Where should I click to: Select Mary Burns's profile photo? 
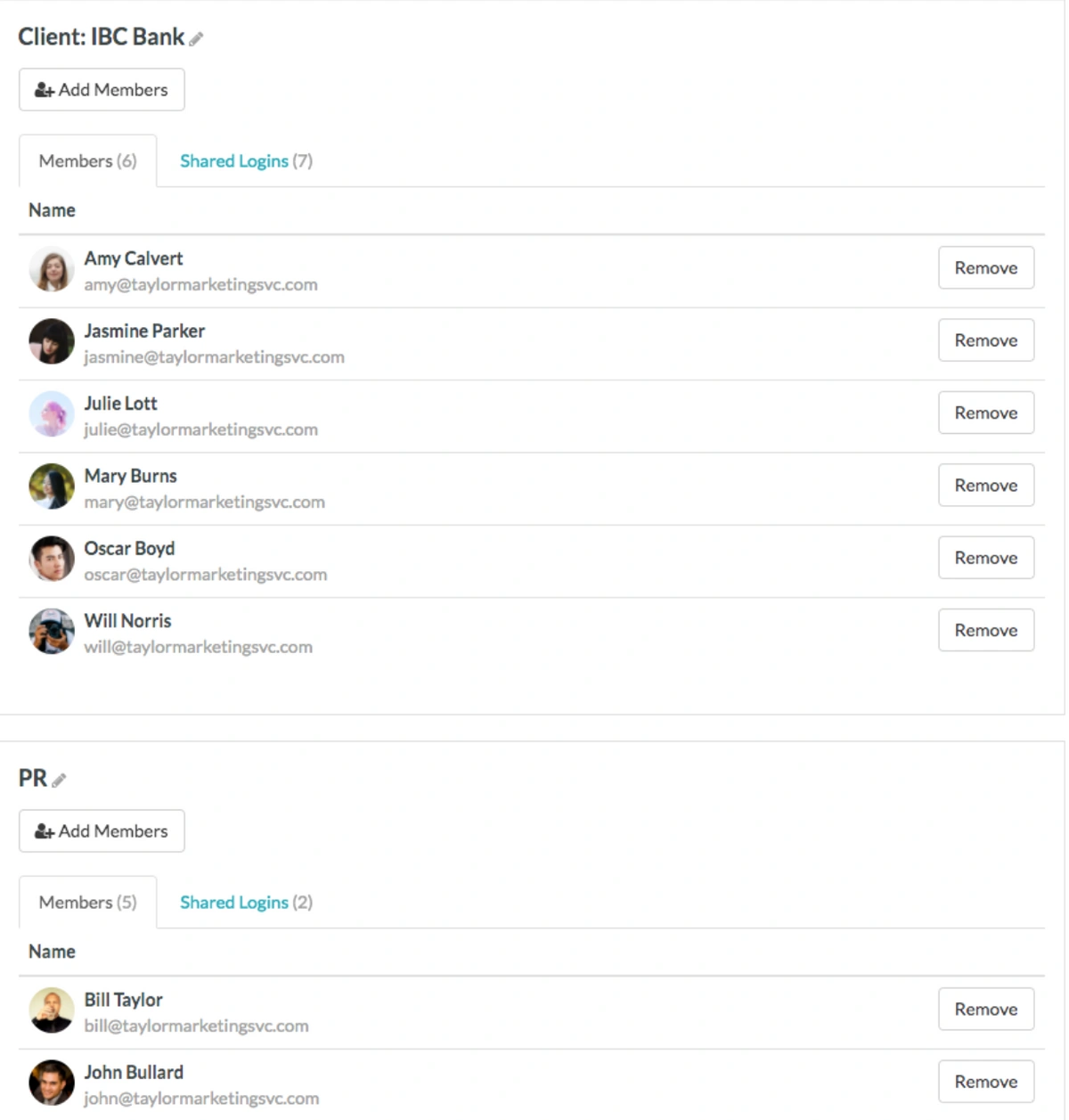(52, 486)
